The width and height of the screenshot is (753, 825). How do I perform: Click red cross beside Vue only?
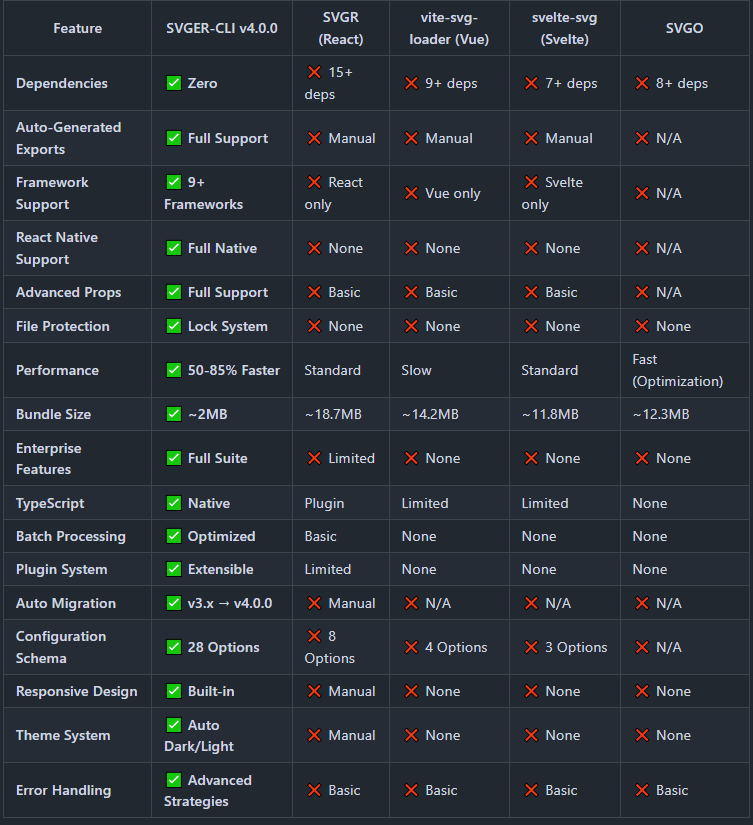tap(411, 193)
